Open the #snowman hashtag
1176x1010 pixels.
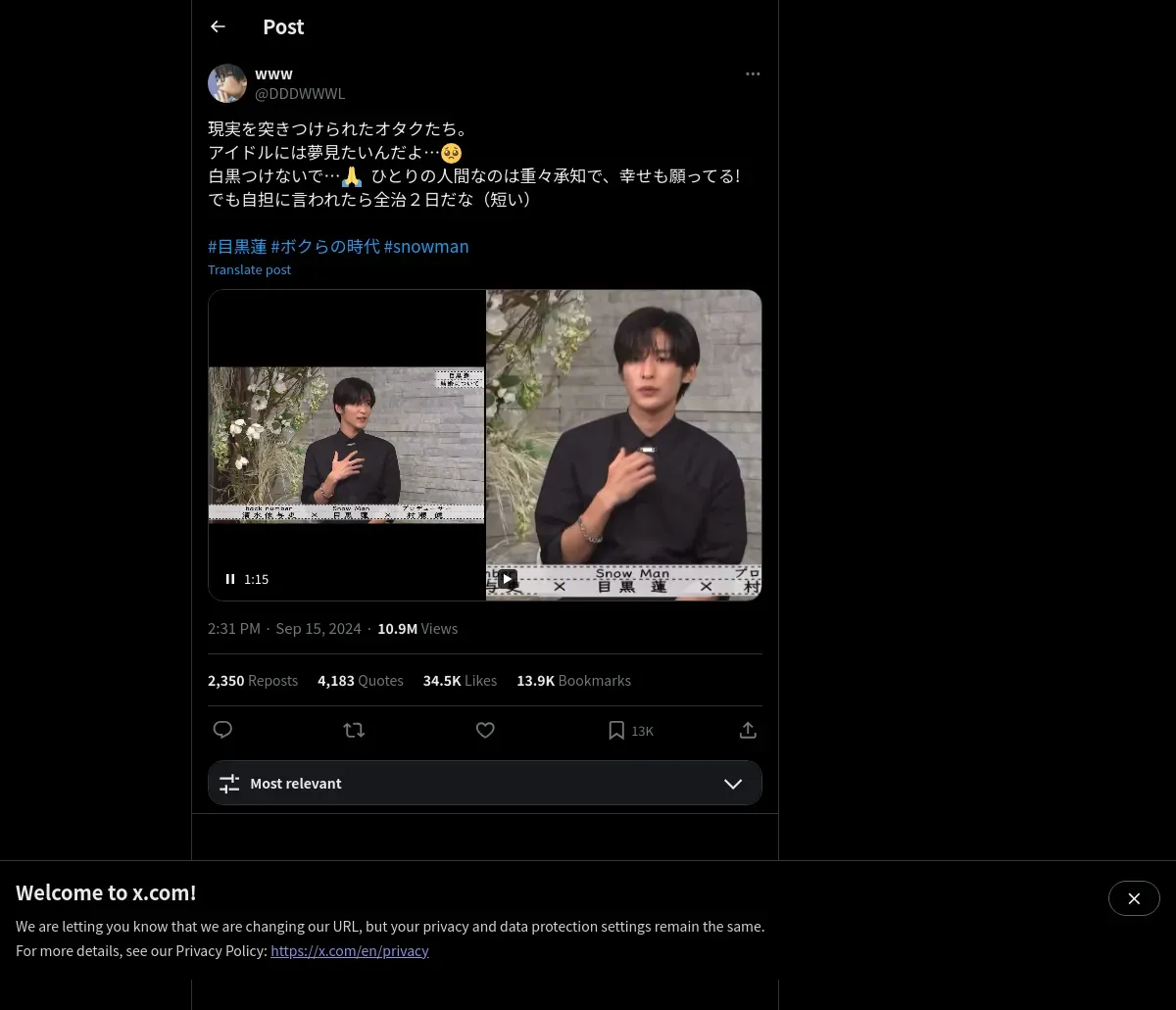[426, 247]
